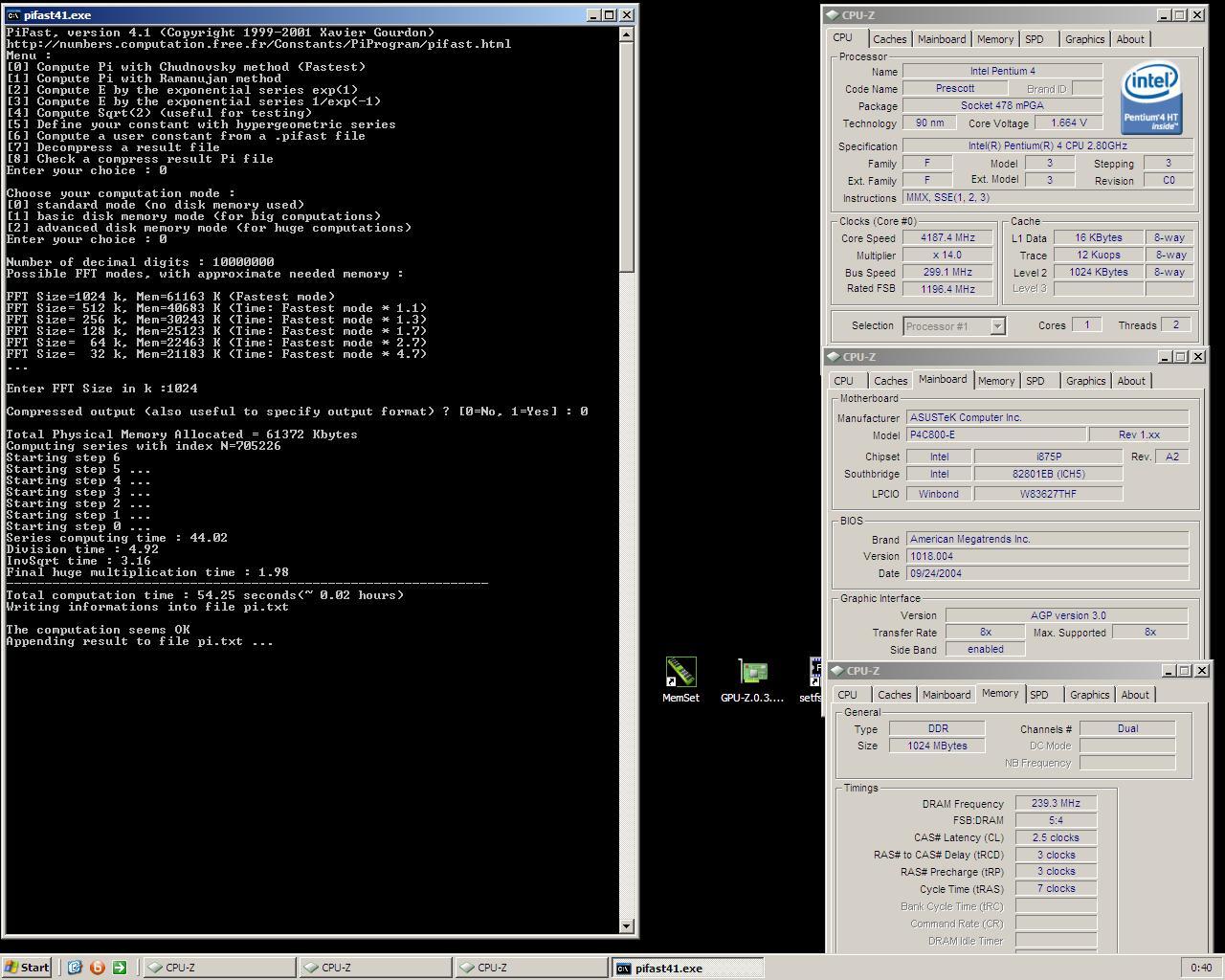Click title bar icon of the Processor CPU-Z window

832,15
